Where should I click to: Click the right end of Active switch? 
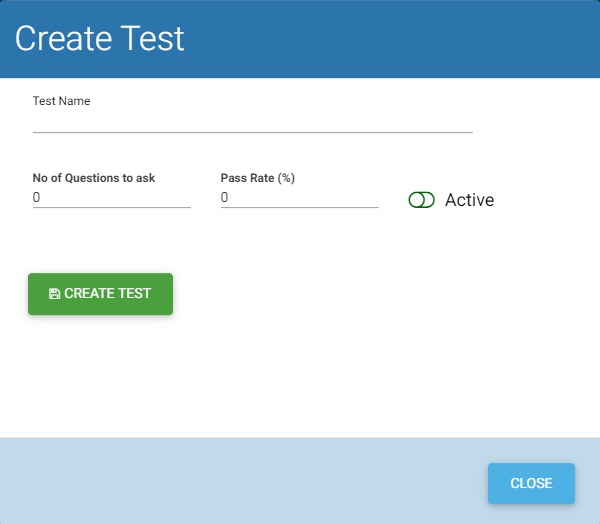[x=429, y=200]
